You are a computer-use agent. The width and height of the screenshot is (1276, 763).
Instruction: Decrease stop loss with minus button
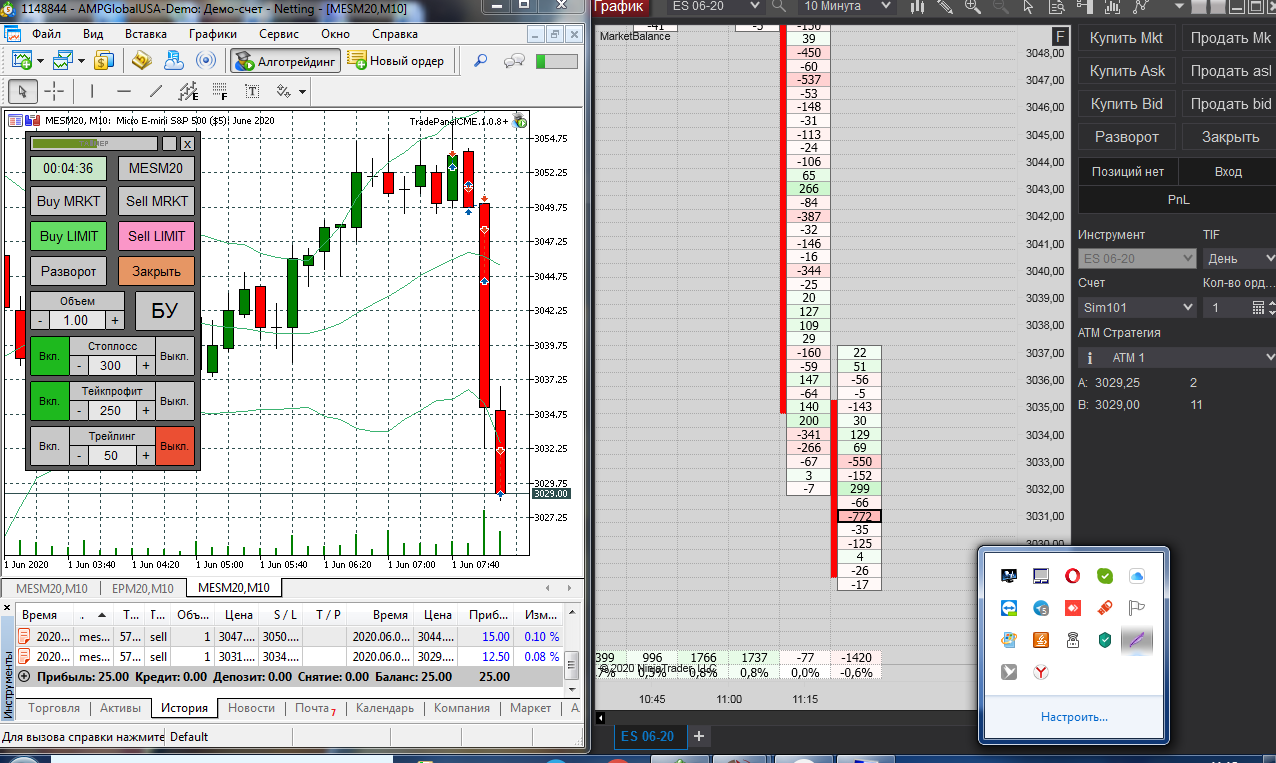[x=80, y=366]
